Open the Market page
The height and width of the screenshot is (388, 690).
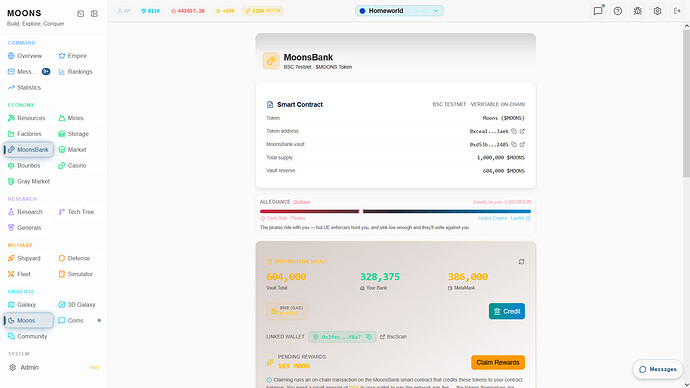[72, 150]
